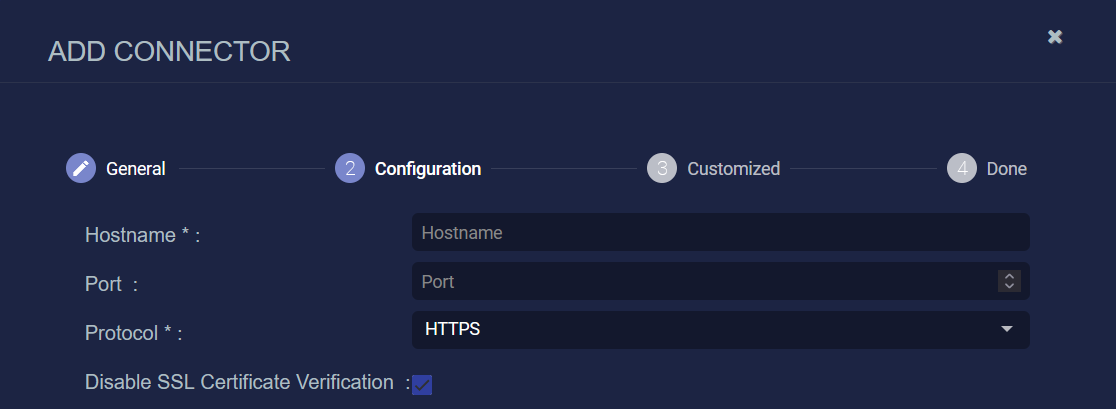Click the pencil icon for General step
Viewport: 1116px width, 409px height.
[x=81, y=169]
